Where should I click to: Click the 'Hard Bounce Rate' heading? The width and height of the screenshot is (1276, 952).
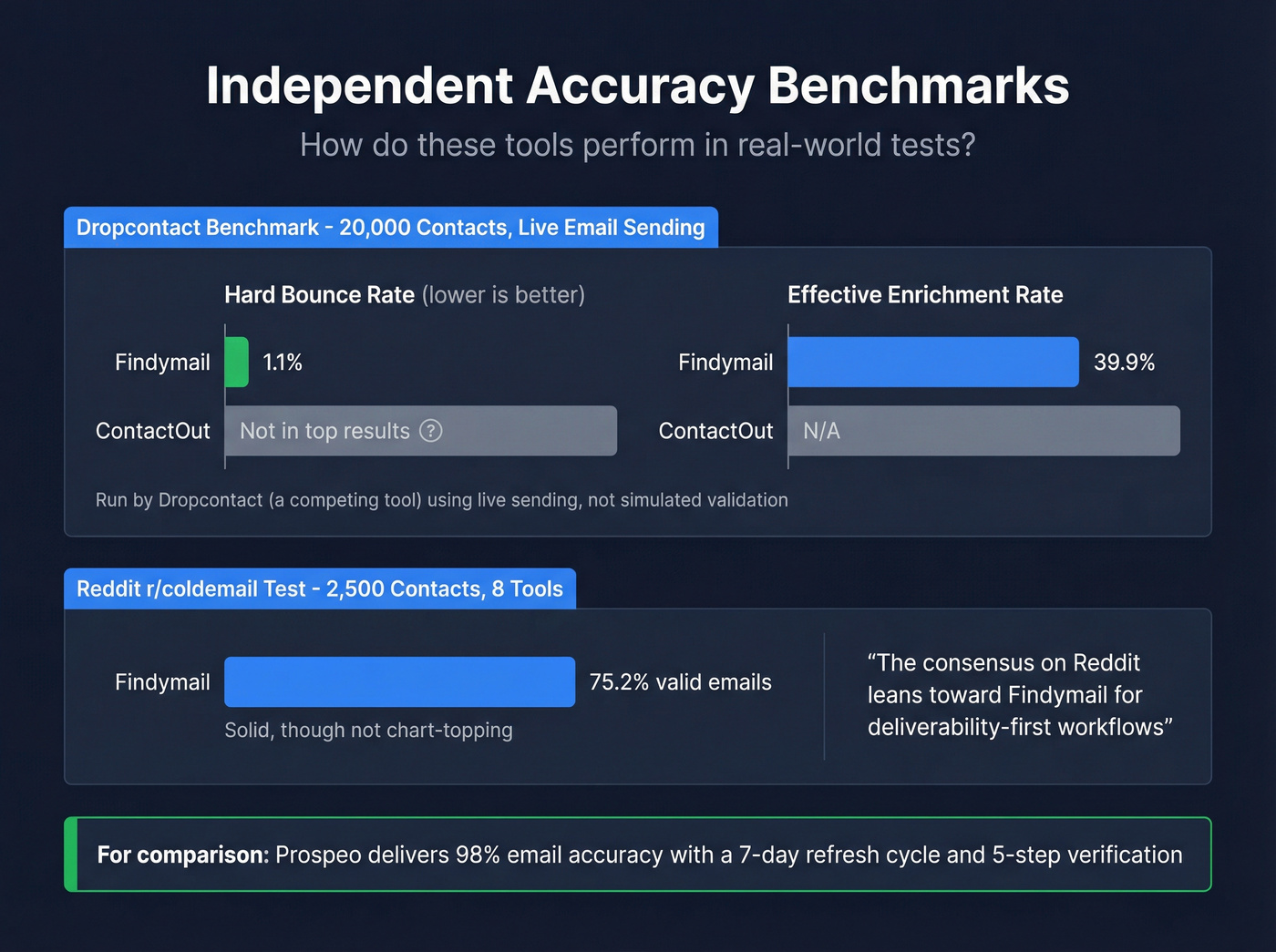[320, 295]
